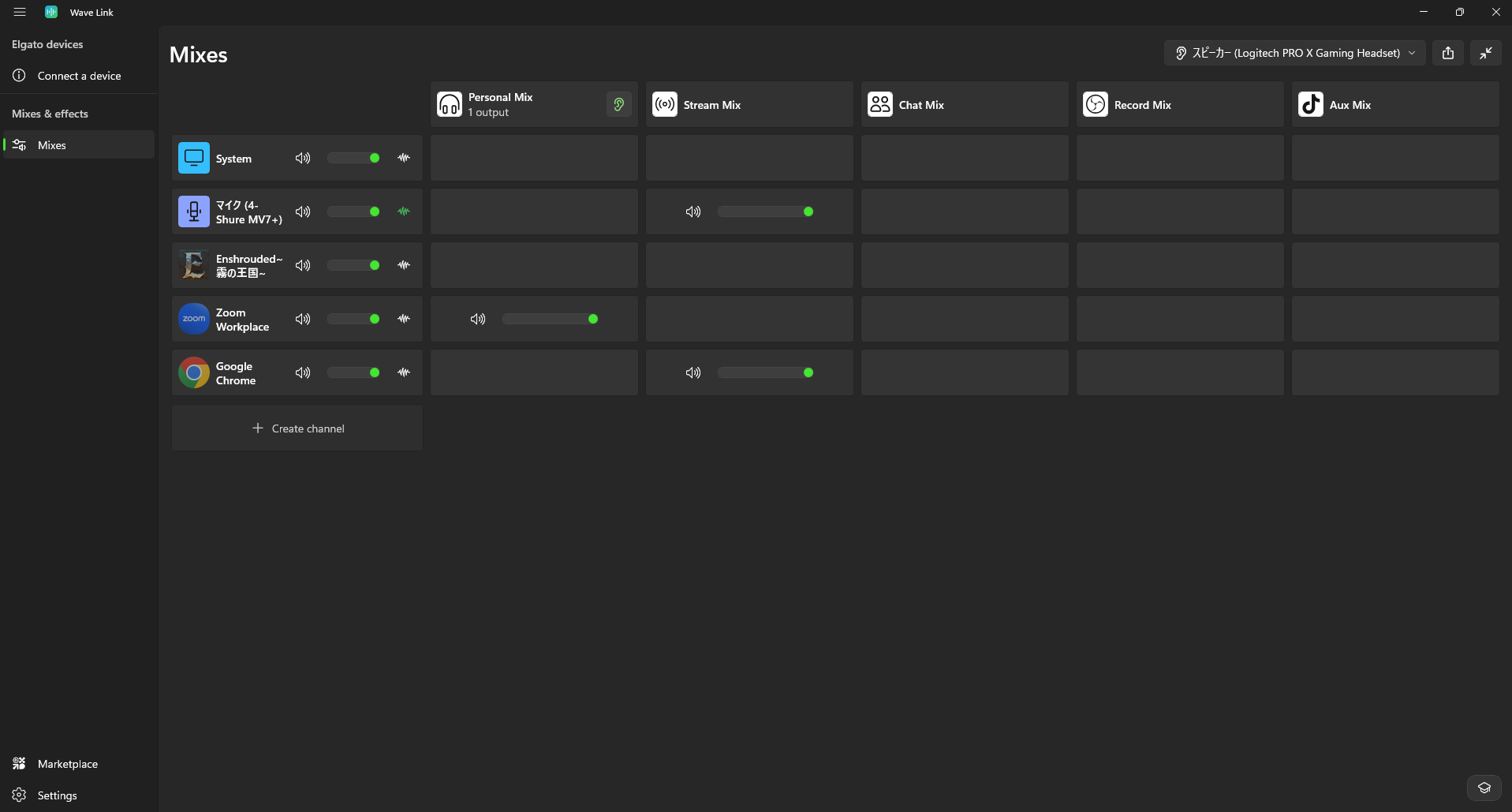This screenshot has width=1512, height=812.
Task: Open the help/learn icon at bottom right
Action: pyautogui.click(x=1484, y=788)
